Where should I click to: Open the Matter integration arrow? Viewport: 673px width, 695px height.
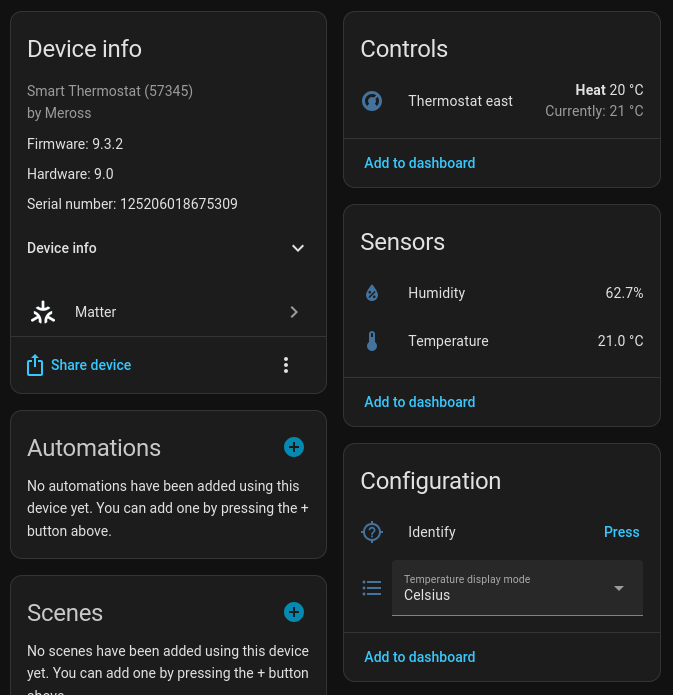[x=294, y=312]
